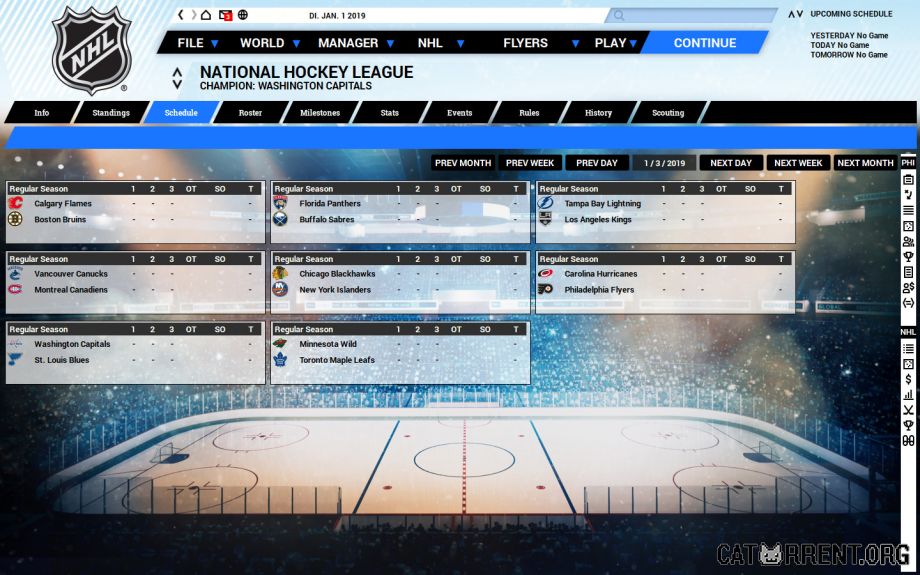Image resolution: width=920 pixels, height=575 pixels.
Task: Switch to the Milestones tab
Action: [x=320, y=113]
